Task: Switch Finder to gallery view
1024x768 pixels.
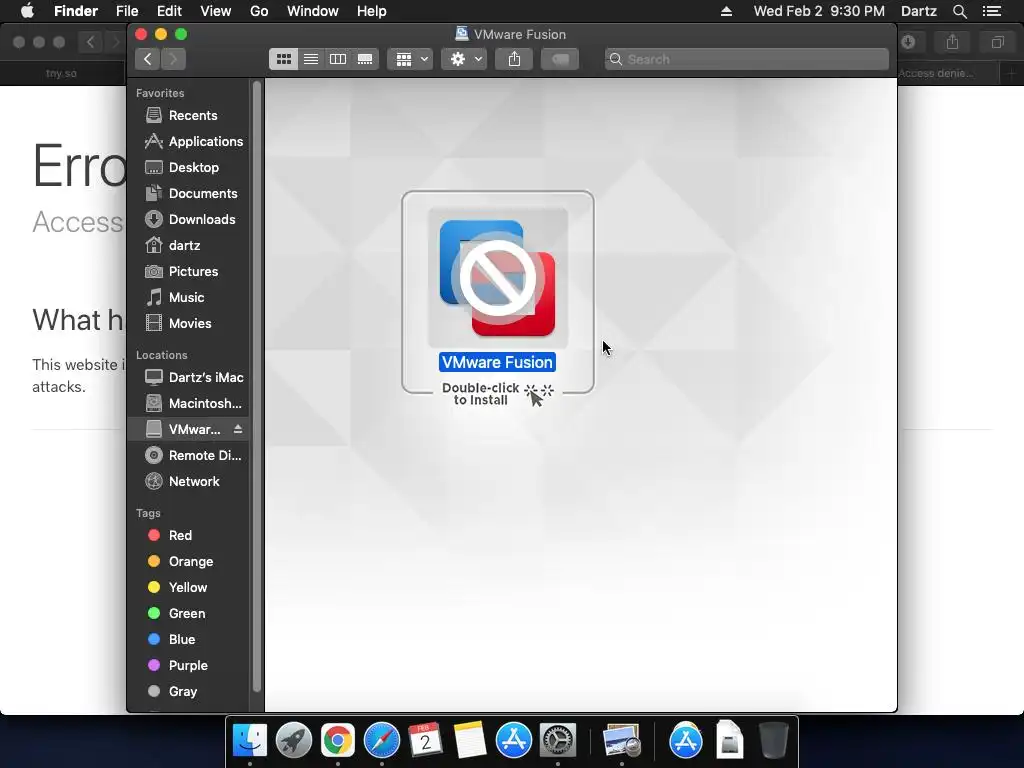Action: pos(365,59)
